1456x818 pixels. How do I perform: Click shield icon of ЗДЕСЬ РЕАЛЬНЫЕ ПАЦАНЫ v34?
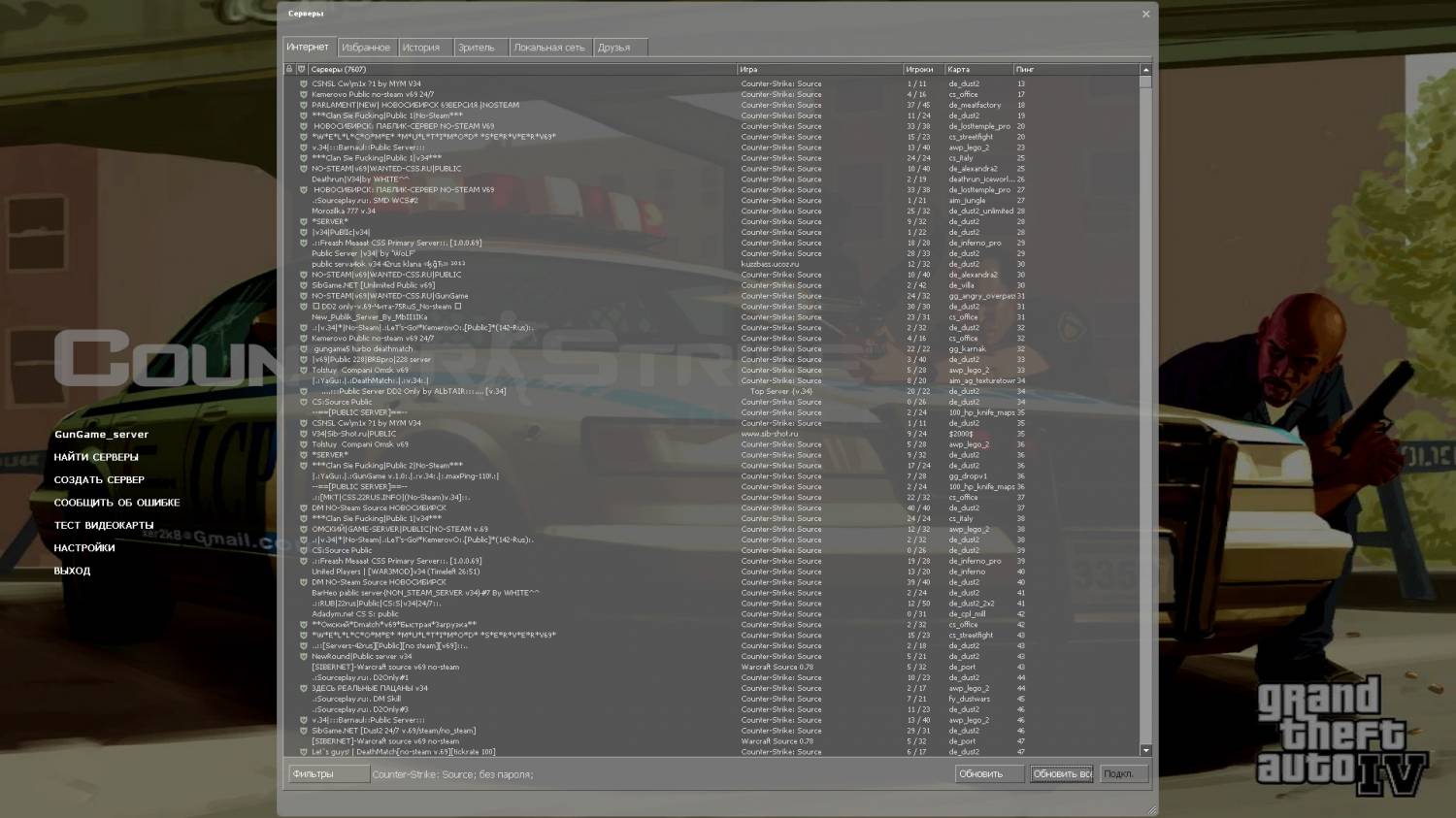(303, 688)
